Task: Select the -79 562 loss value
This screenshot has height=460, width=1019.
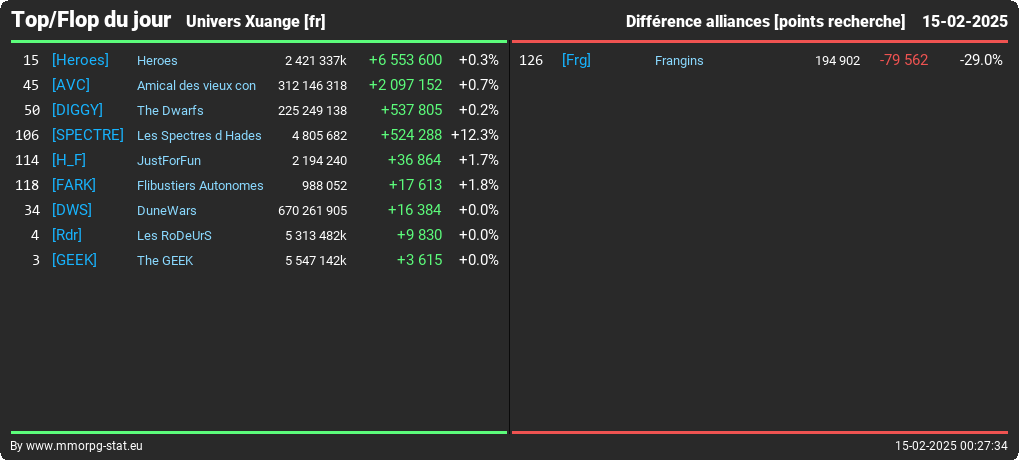Action: [x=904, y=60]
